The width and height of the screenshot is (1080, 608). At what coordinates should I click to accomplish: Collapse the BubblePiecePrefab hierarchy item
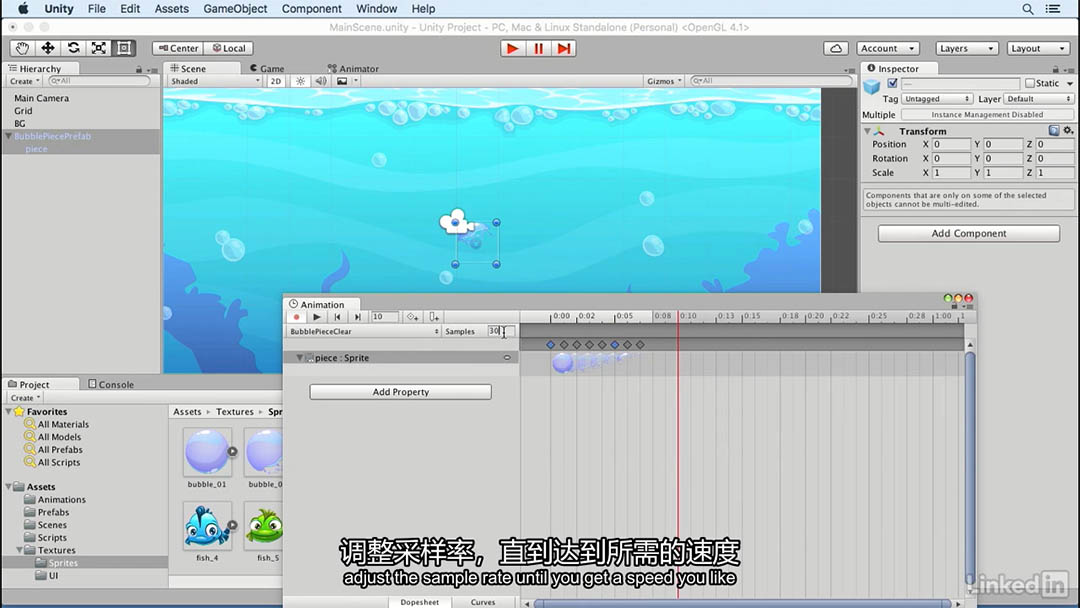click(x=8, y=136)
